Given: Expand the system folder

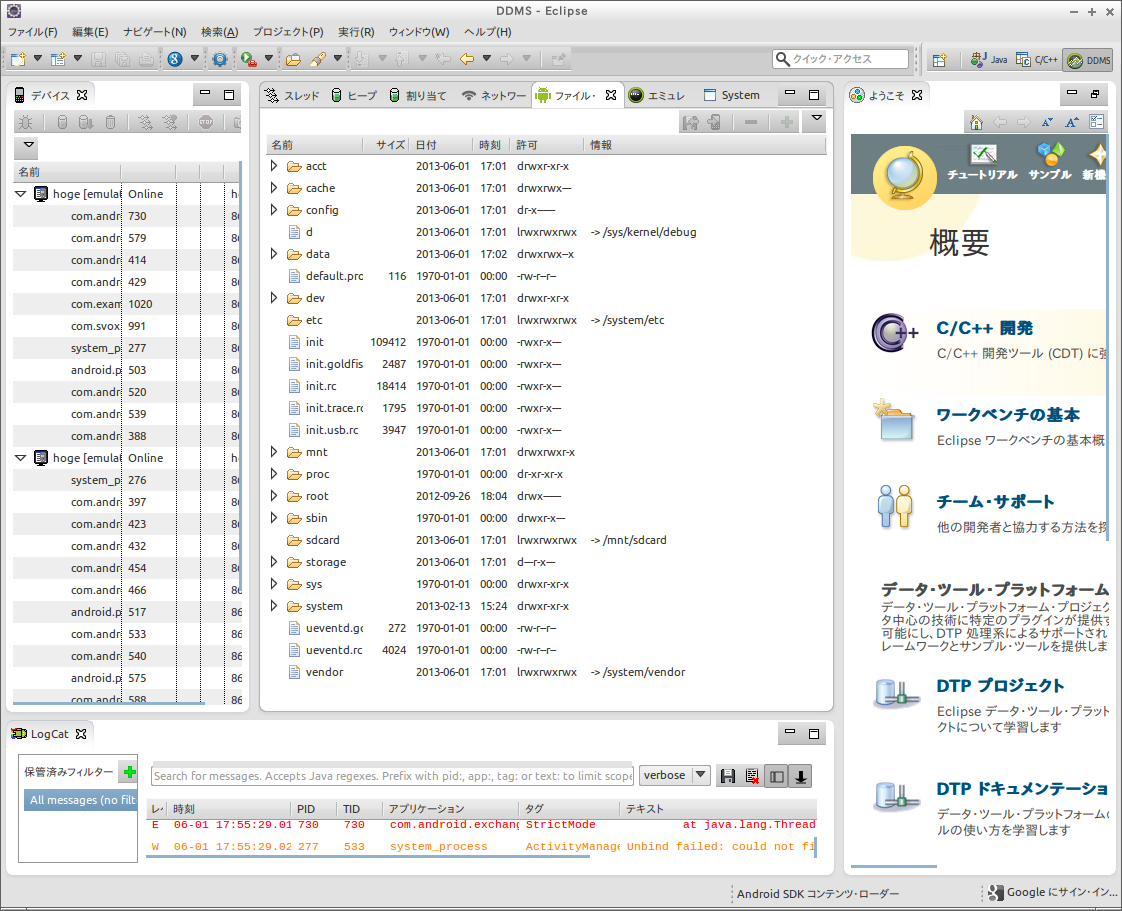Looking at the screenshot, I should 274,606.
